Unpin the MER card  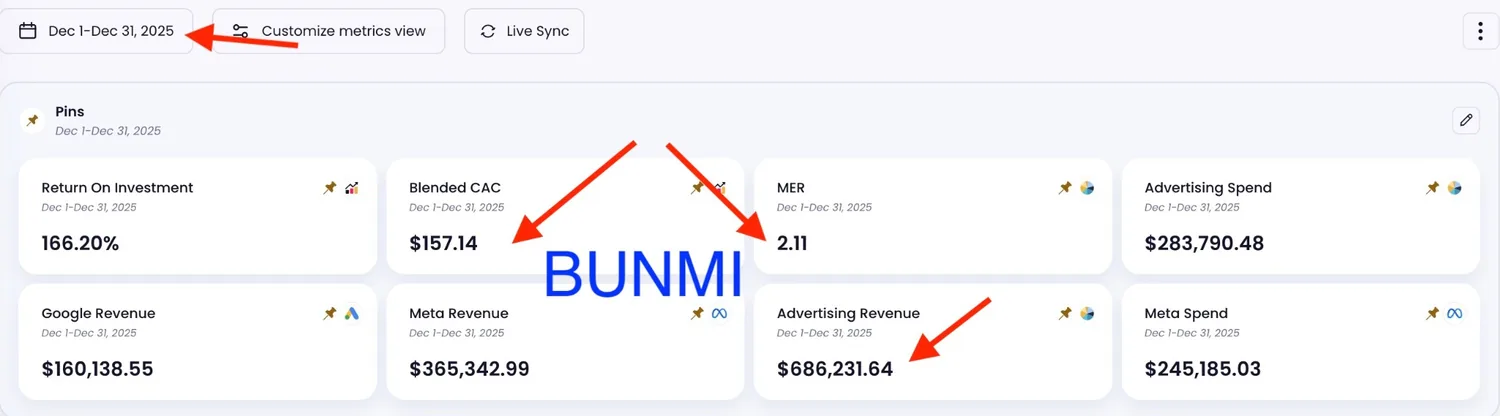tap(1065, 188)
